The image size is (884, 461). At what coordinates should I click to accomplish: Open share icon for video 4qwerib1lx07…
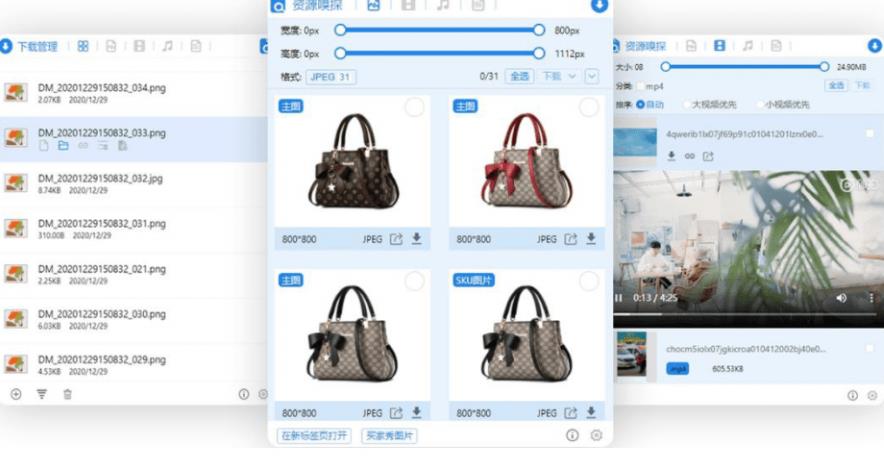coord(708,156)
